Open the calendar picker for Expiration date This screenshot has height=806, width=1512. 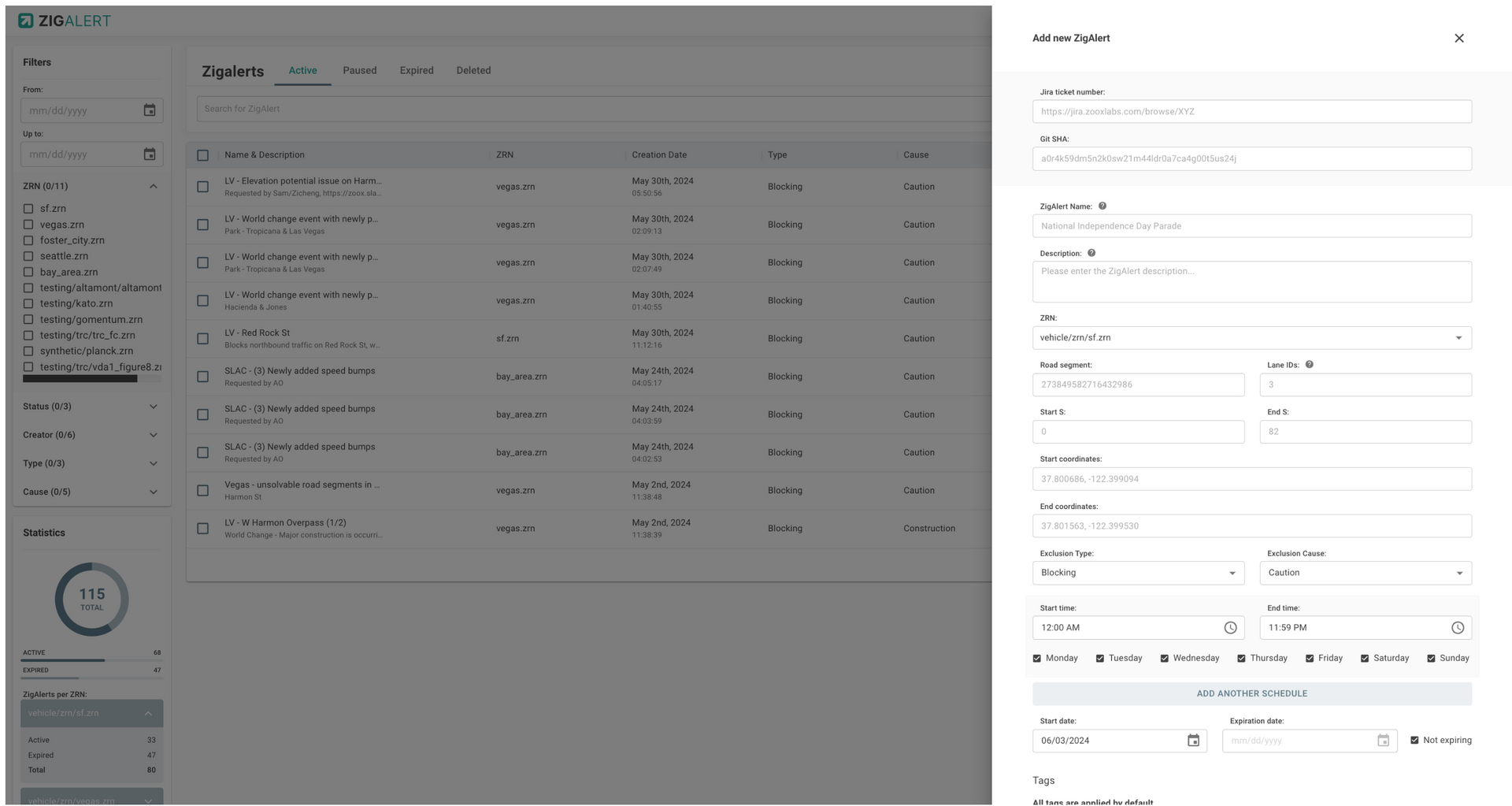coord(1384,741)
